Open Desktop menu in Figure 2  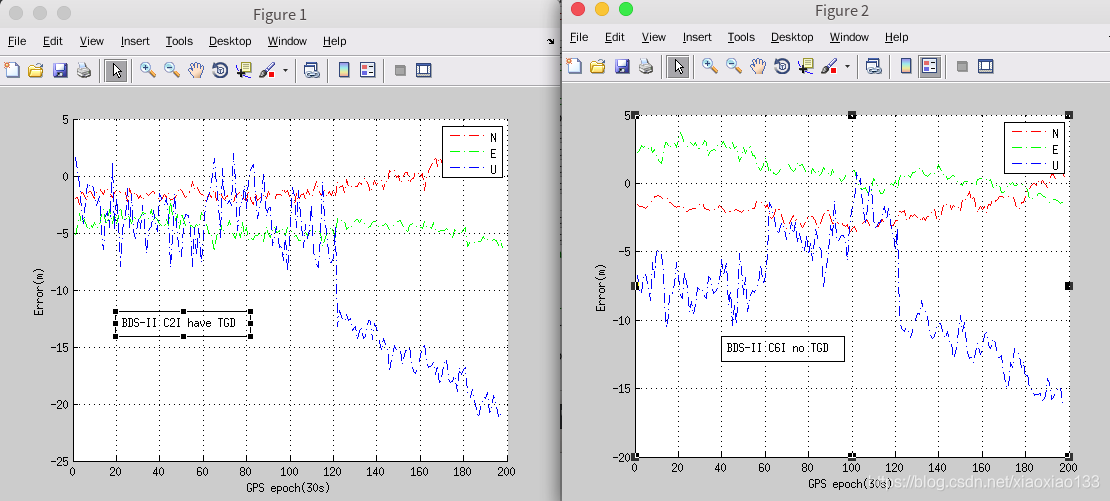[792, 37]
